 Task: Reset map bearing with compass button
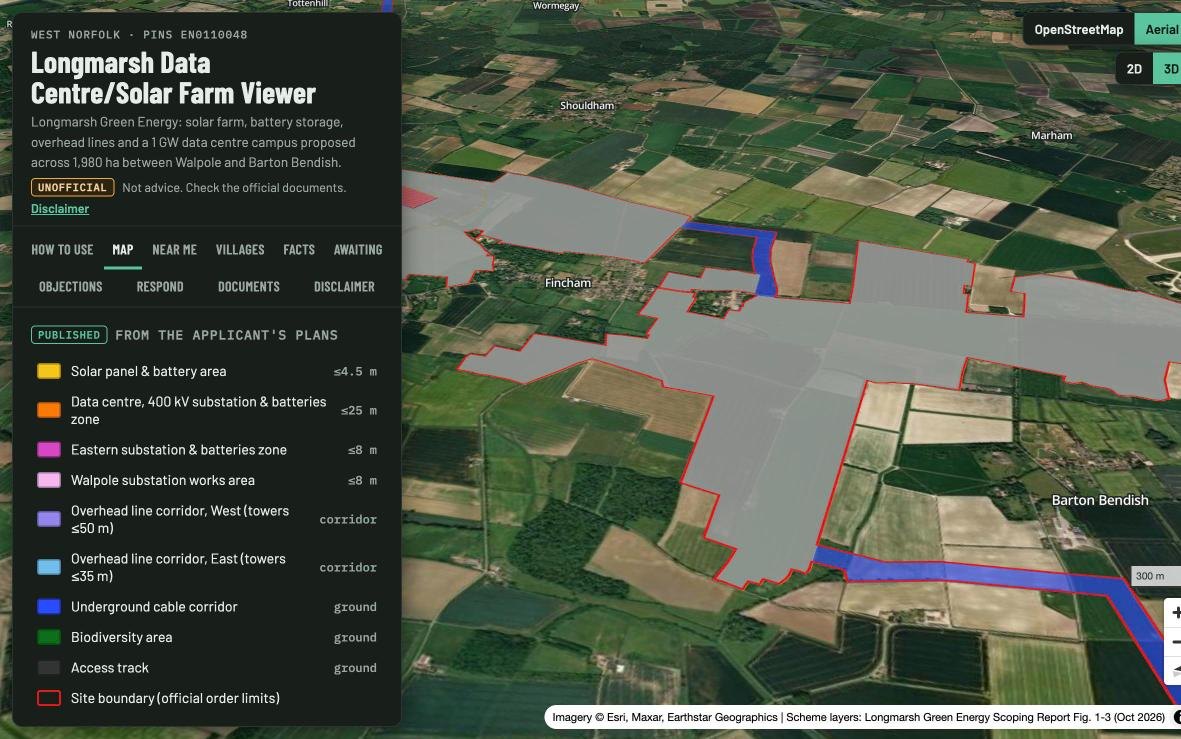[1173, 670]
